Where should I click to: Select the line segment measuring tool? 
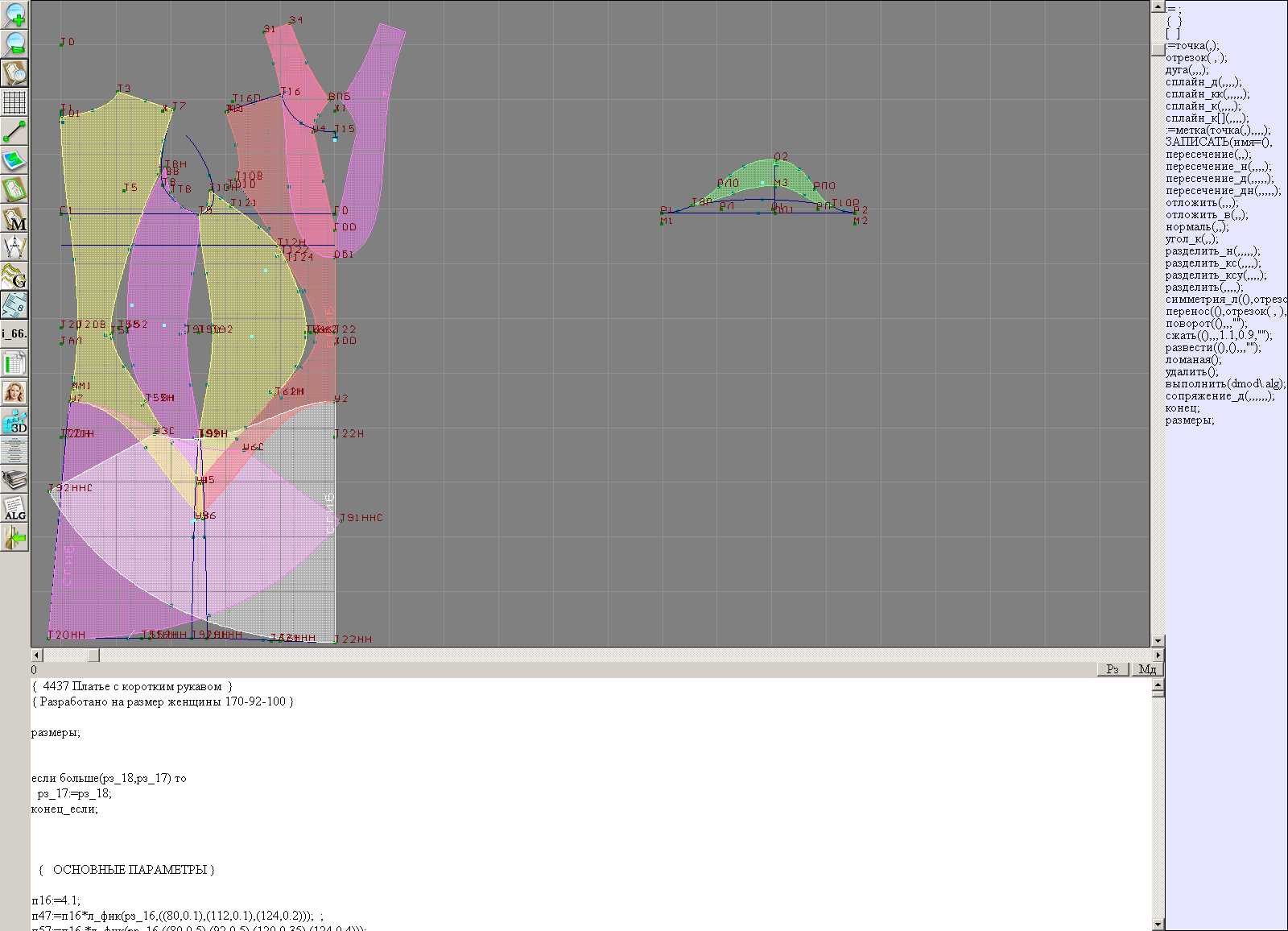(x=14, y=131)
